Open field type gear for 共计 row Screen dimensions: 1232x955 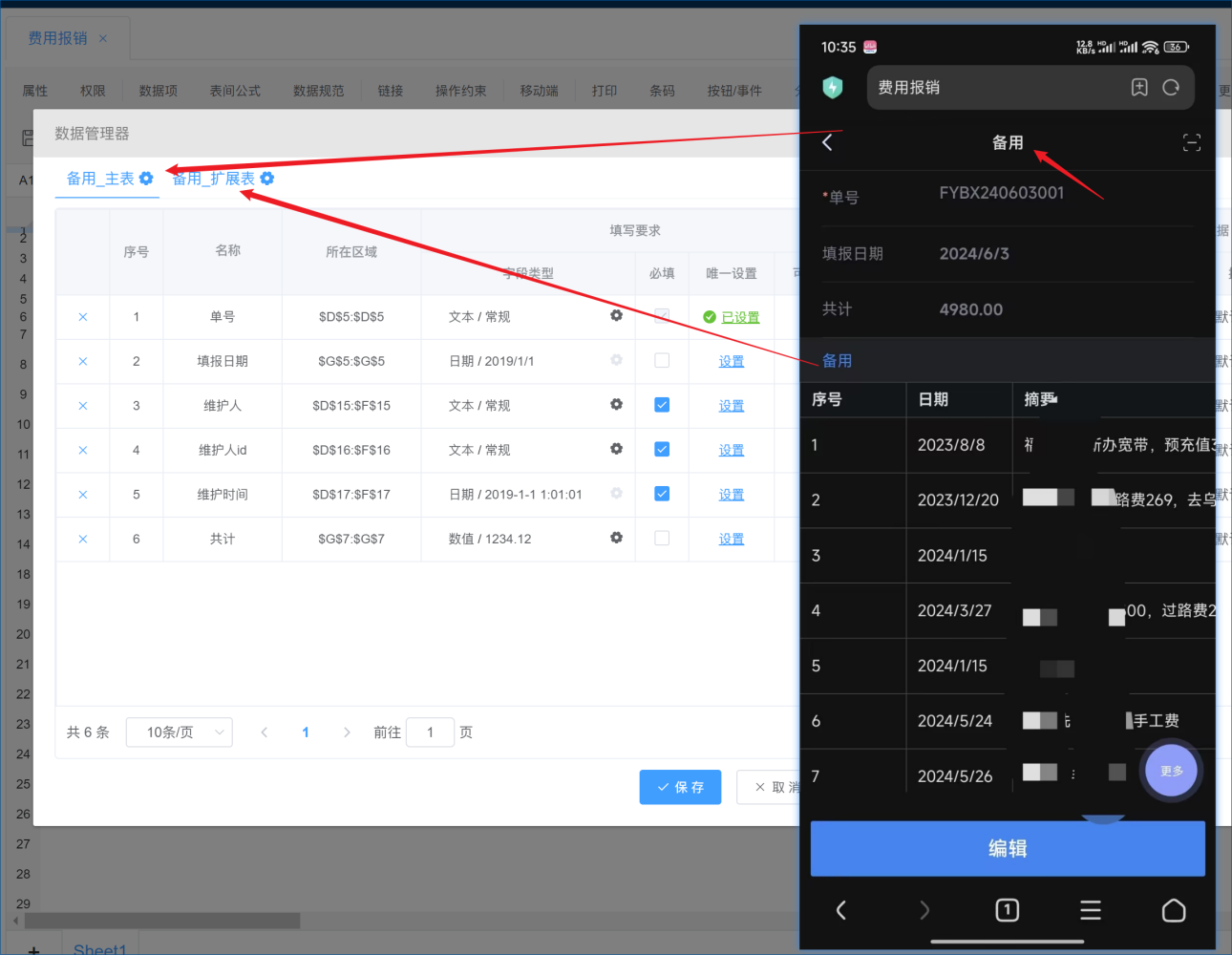(617, 538)
